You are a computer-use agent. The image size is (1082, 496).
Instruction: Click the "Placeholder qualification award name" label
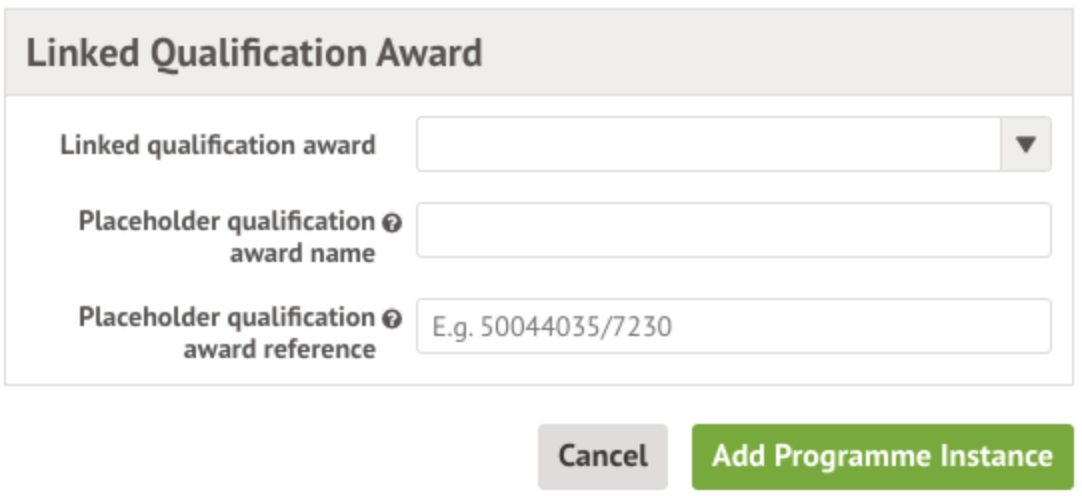[x=227, y=237]
